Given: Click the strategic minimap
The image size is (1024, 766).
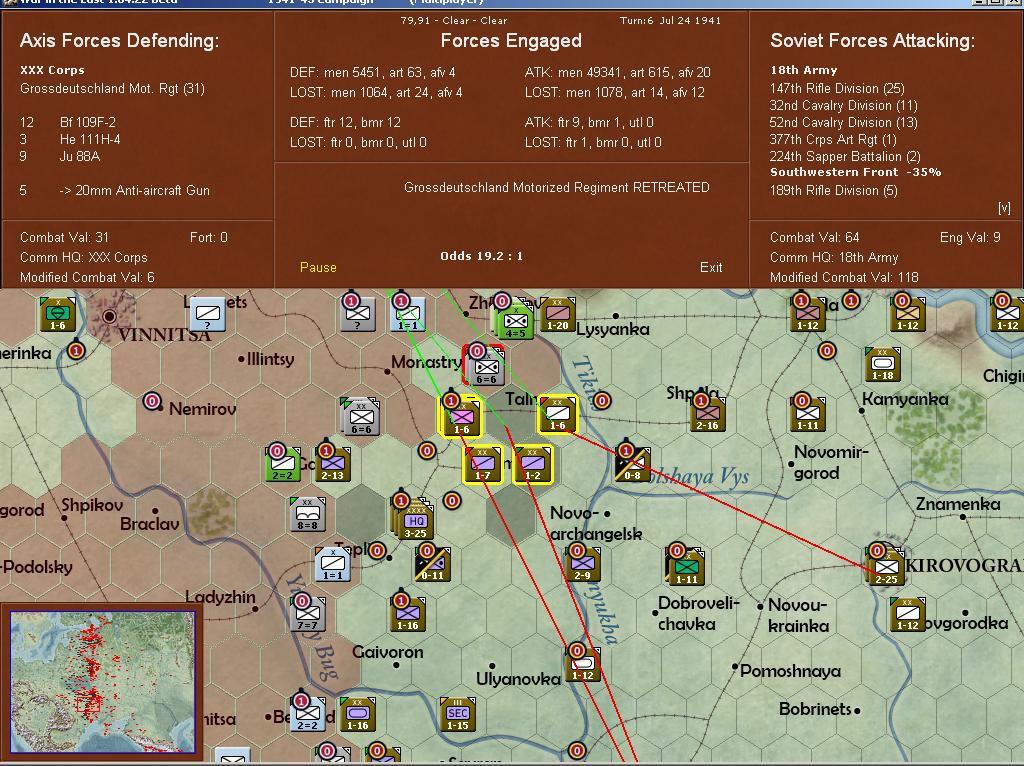Looking at the screenshot, I should (x=103, y=682).
